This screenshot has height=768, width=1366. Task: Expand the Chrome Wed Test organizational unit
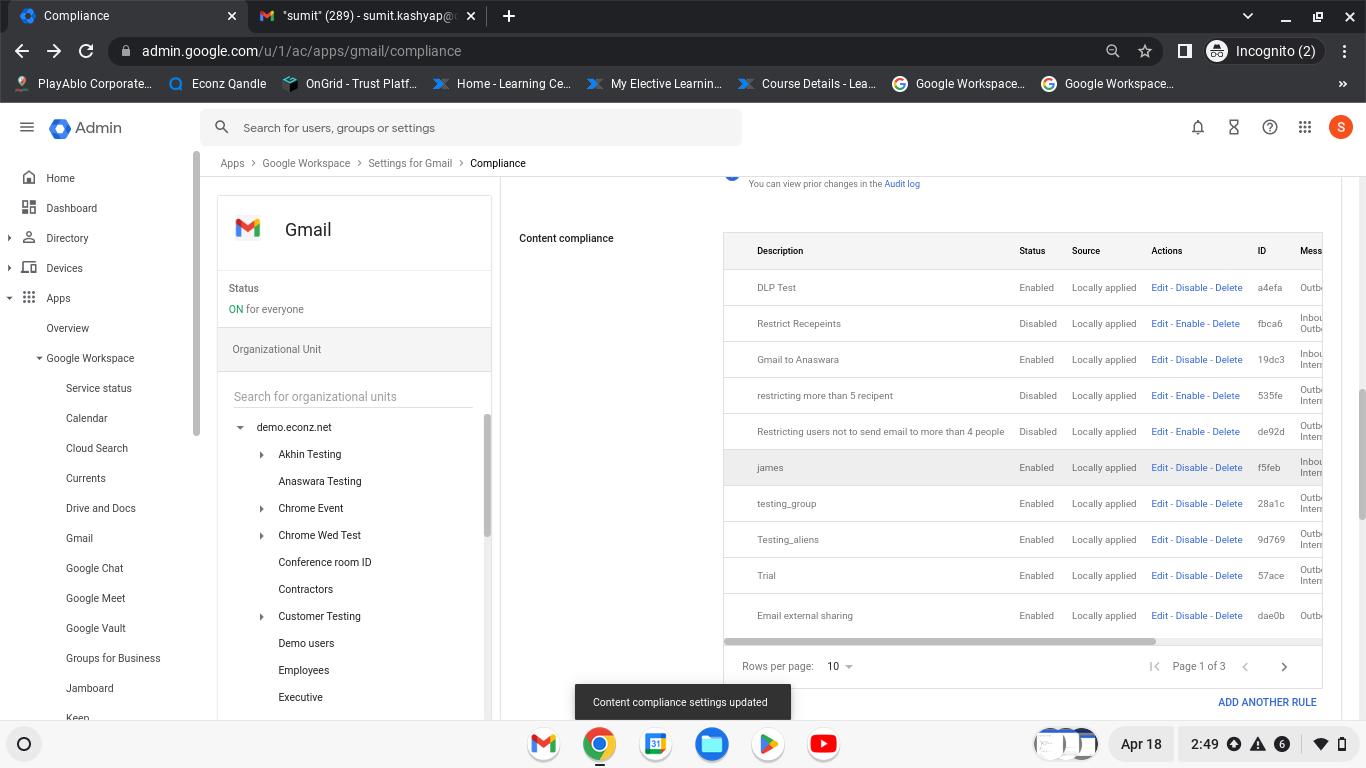point(262,535)
